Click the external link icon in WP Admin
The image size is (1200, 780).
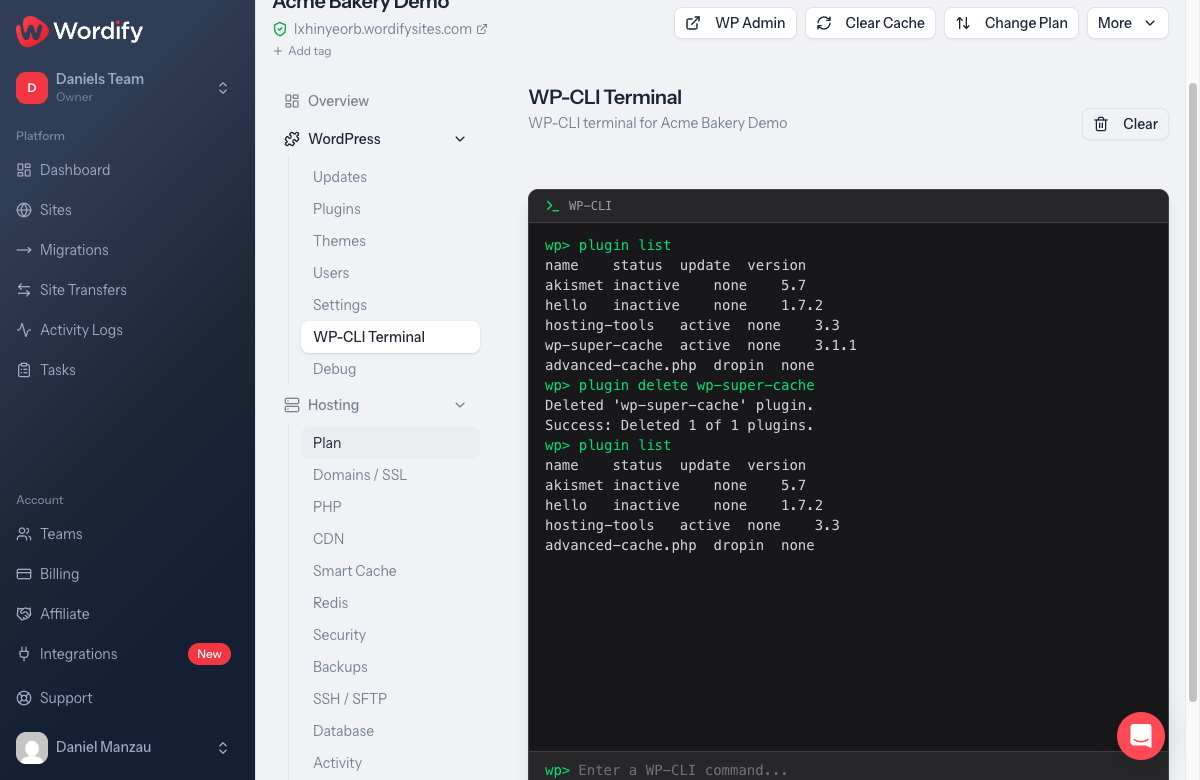tap(694, 23)
